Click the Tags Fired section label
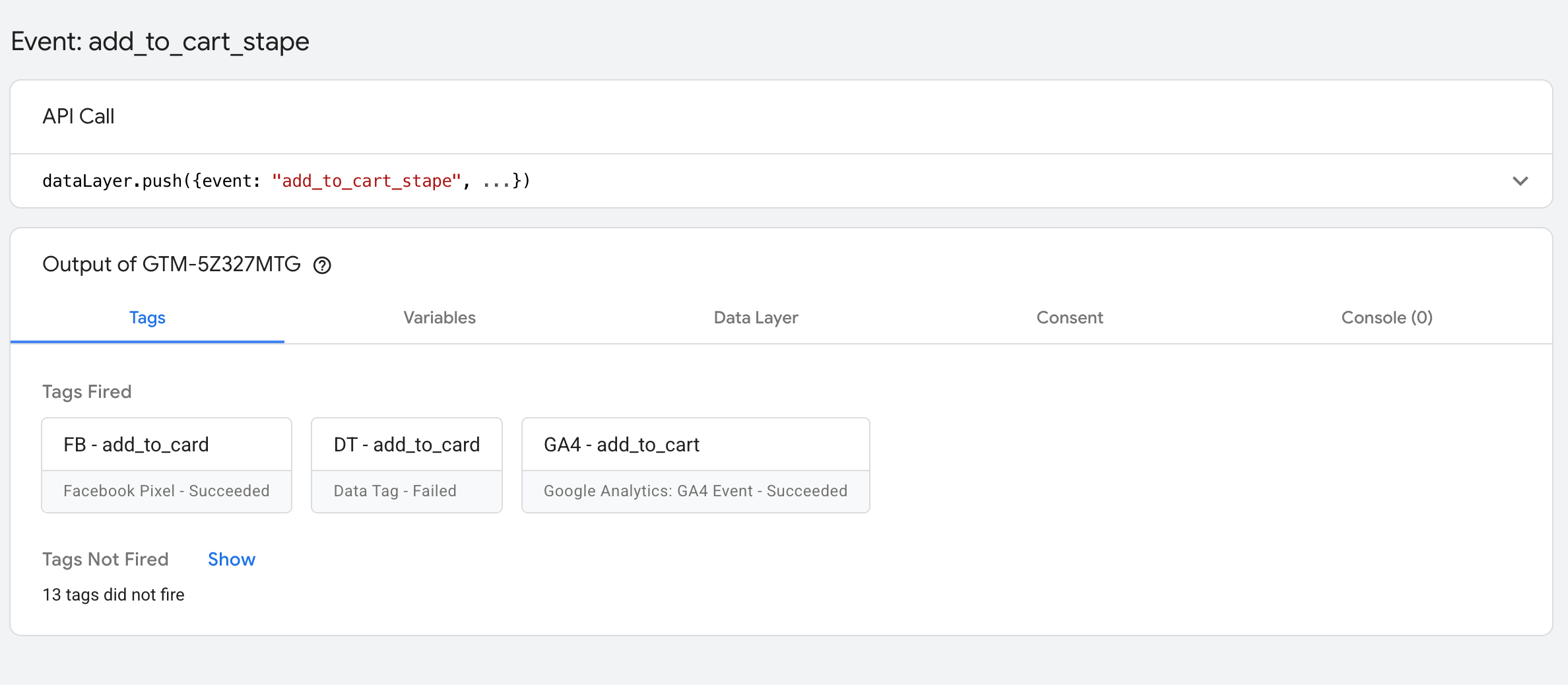Viewport: 1568px width, 685px height. click(x=87, y=391)
